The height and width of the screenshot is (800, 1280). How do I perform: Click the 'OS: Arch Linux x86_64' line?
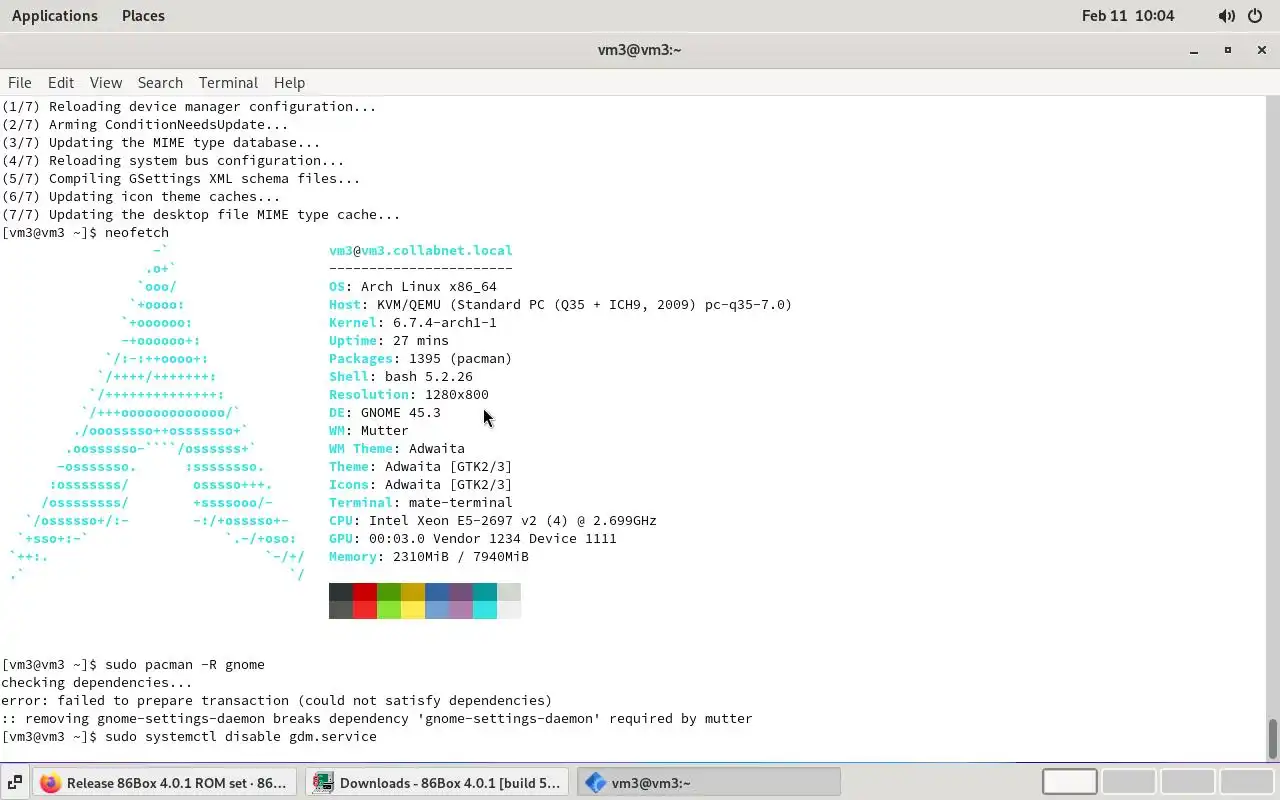click(x=413, y=287)
